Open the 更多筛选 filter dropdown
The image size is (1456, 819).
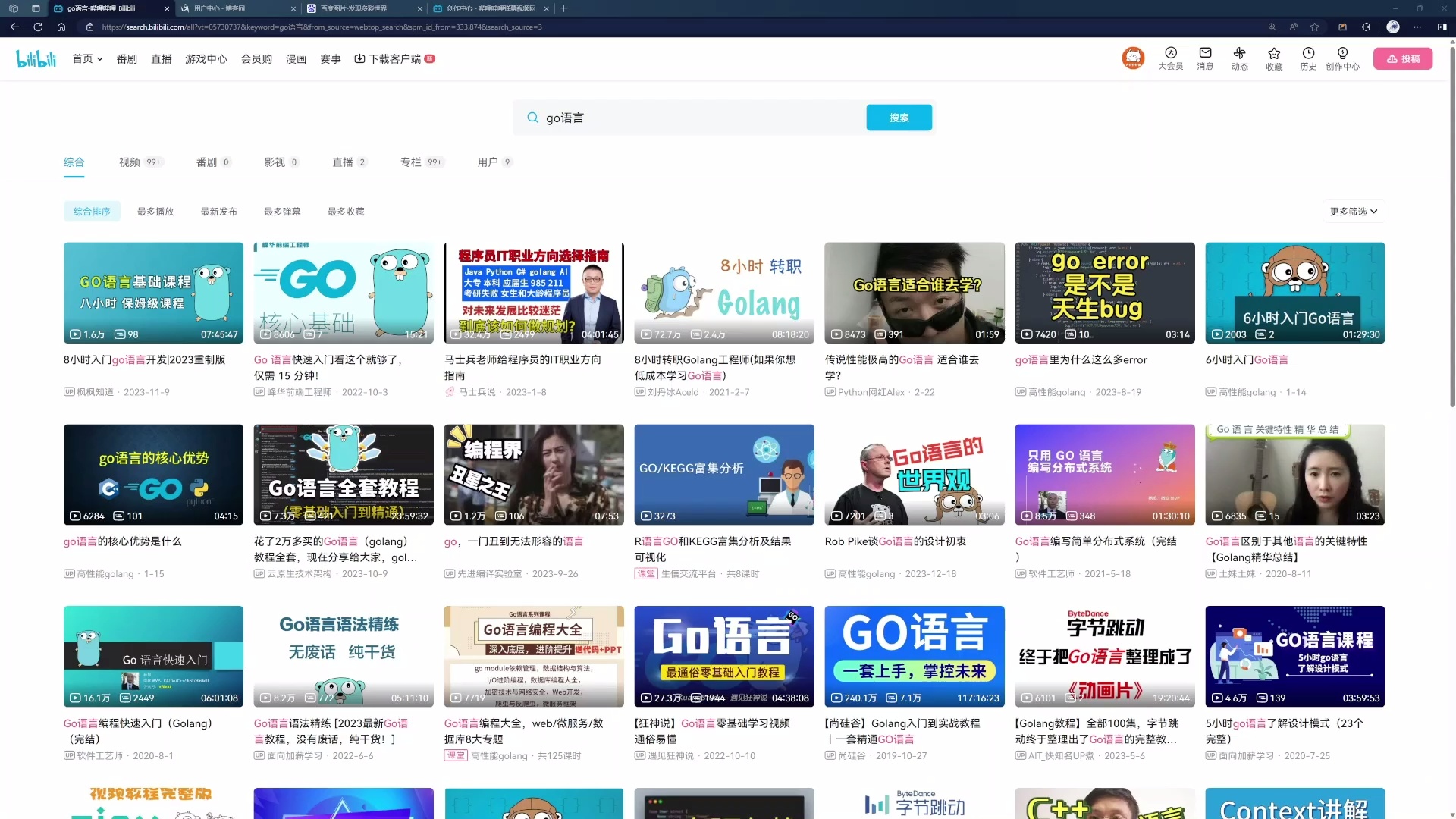[x=1354, y=212]
